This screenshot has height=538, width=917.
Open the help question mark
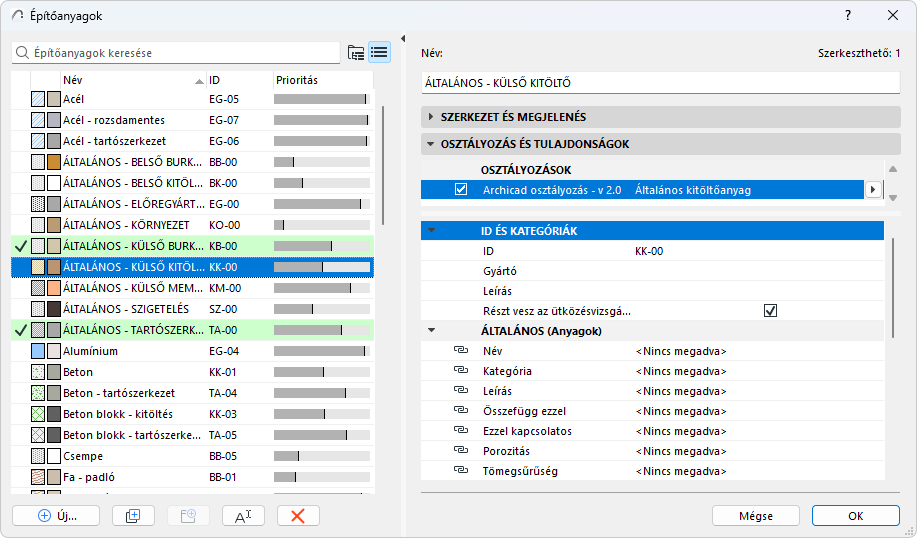(848, 16)
